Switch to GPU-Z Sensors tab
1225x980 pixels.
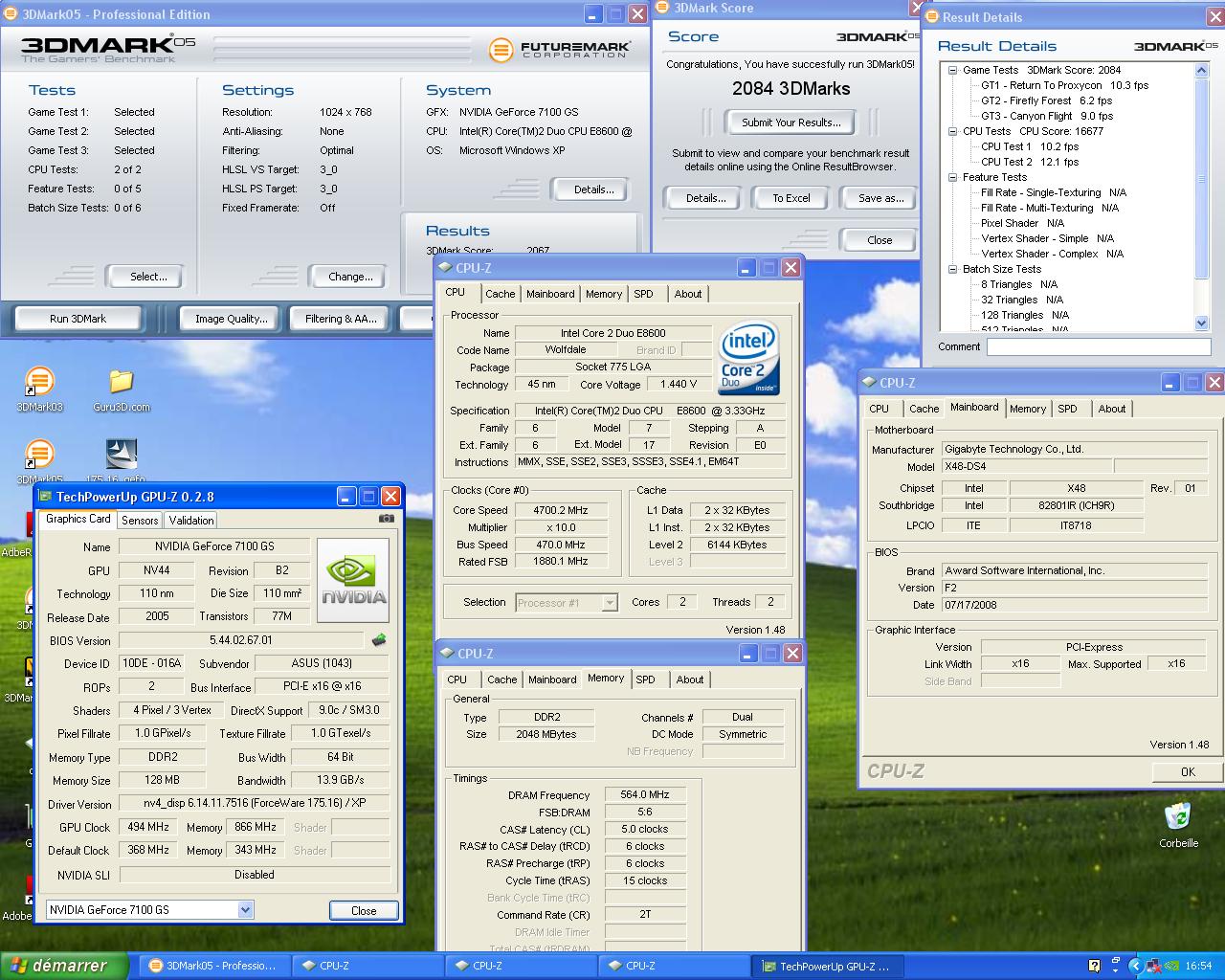click(140, 521)
